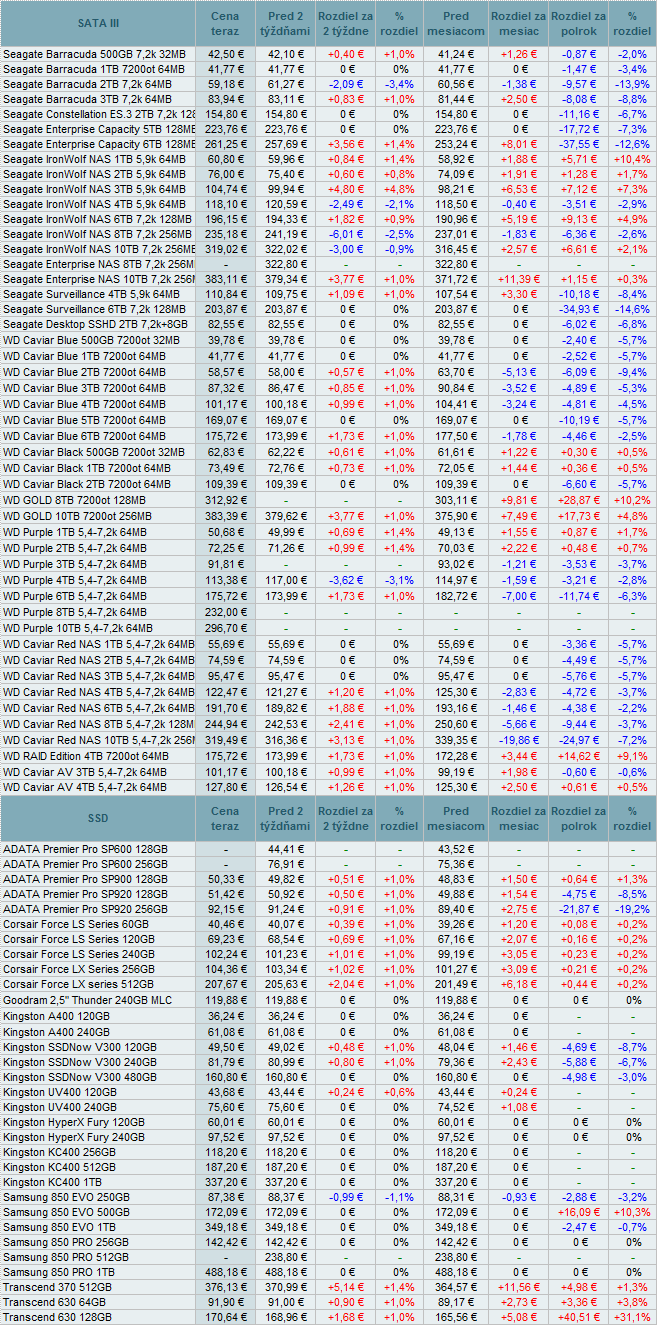Select Samsung 850 EVO 250GB product name
Image resolution: width=657 pixels, height=1325 pixels.
[x=66, y=1198]
